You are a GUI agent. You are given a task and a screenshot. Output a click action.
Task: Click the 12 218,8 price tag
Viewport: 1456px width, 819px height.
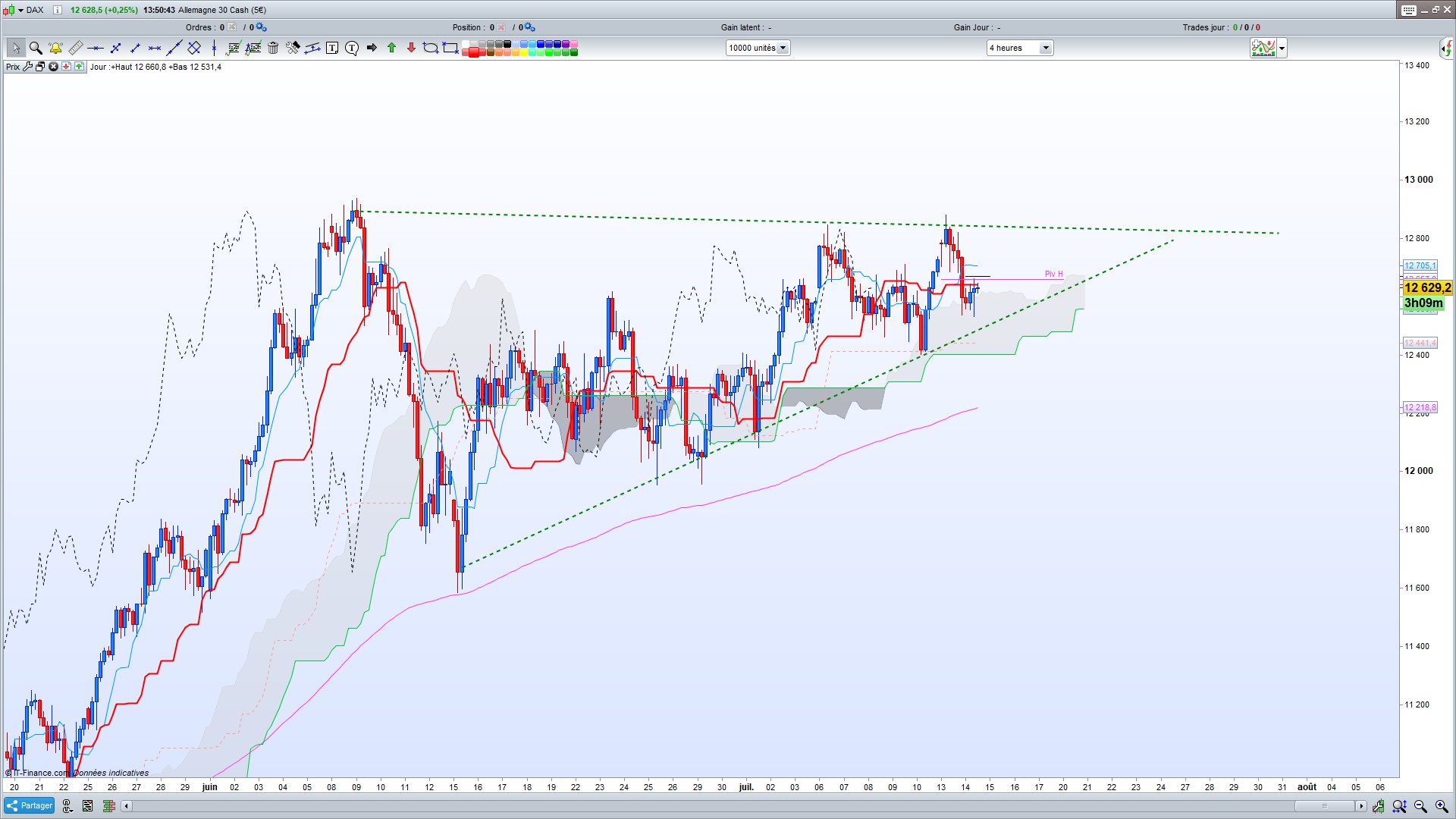[x=1420, y=407]
